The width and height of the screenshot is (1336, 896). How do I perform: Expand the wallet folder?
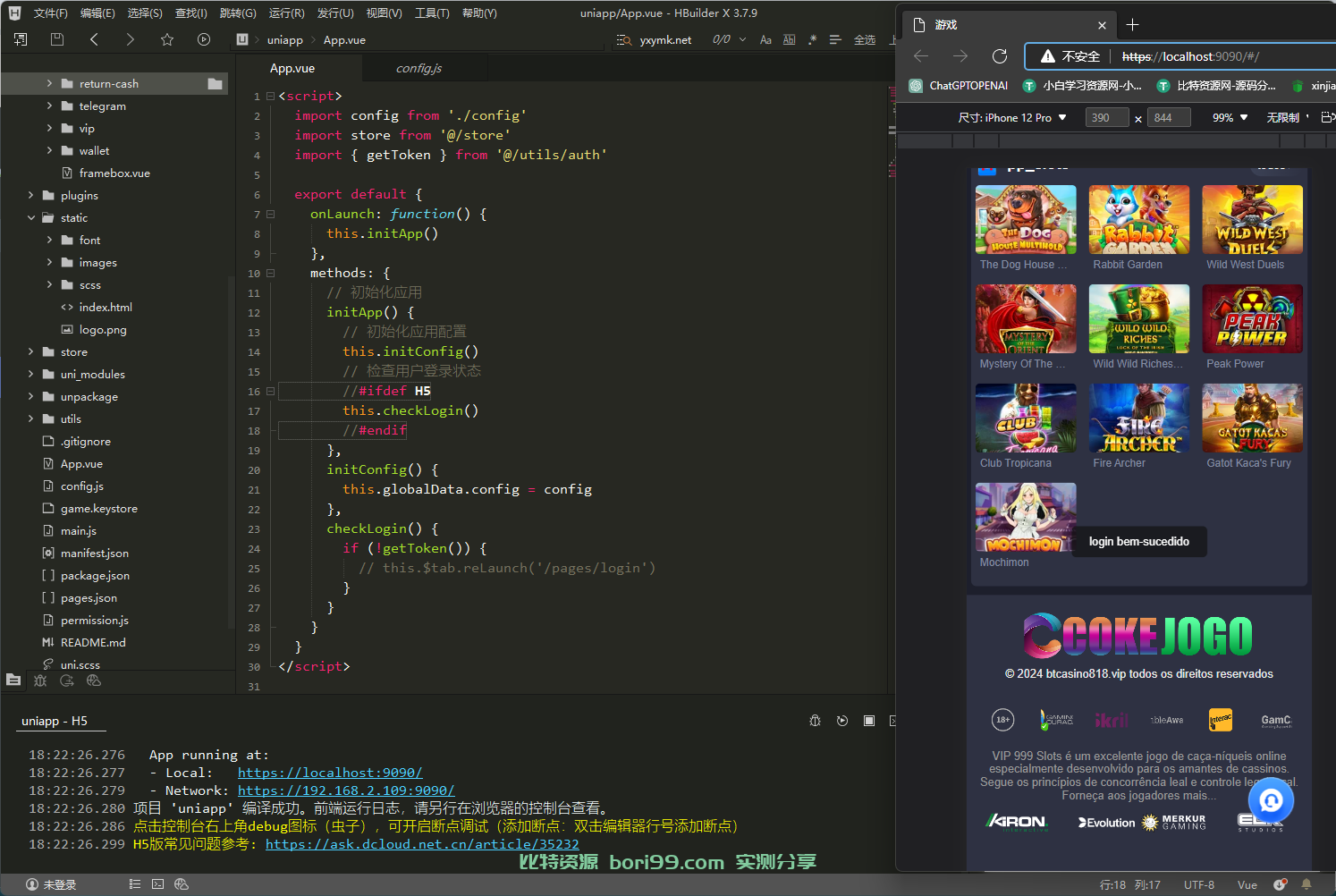click(49, 150)
